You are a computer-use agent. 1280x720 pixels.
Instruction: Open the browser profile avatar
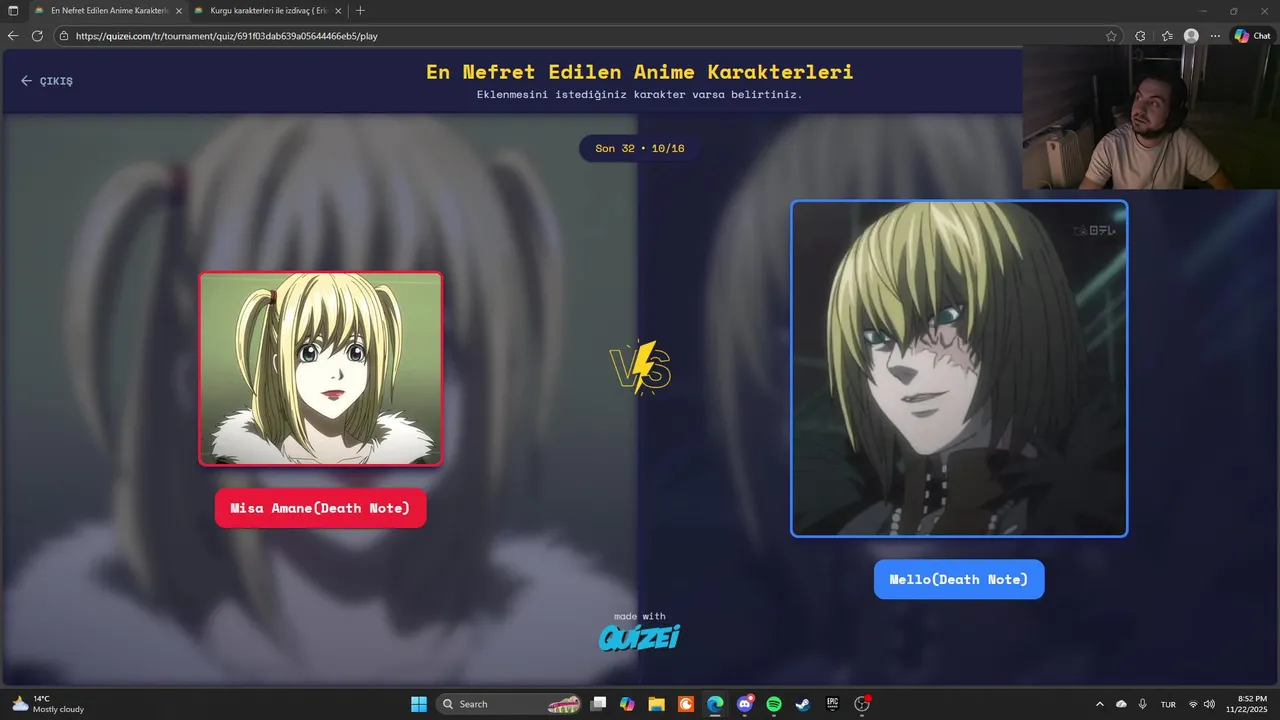point(1191,36)
